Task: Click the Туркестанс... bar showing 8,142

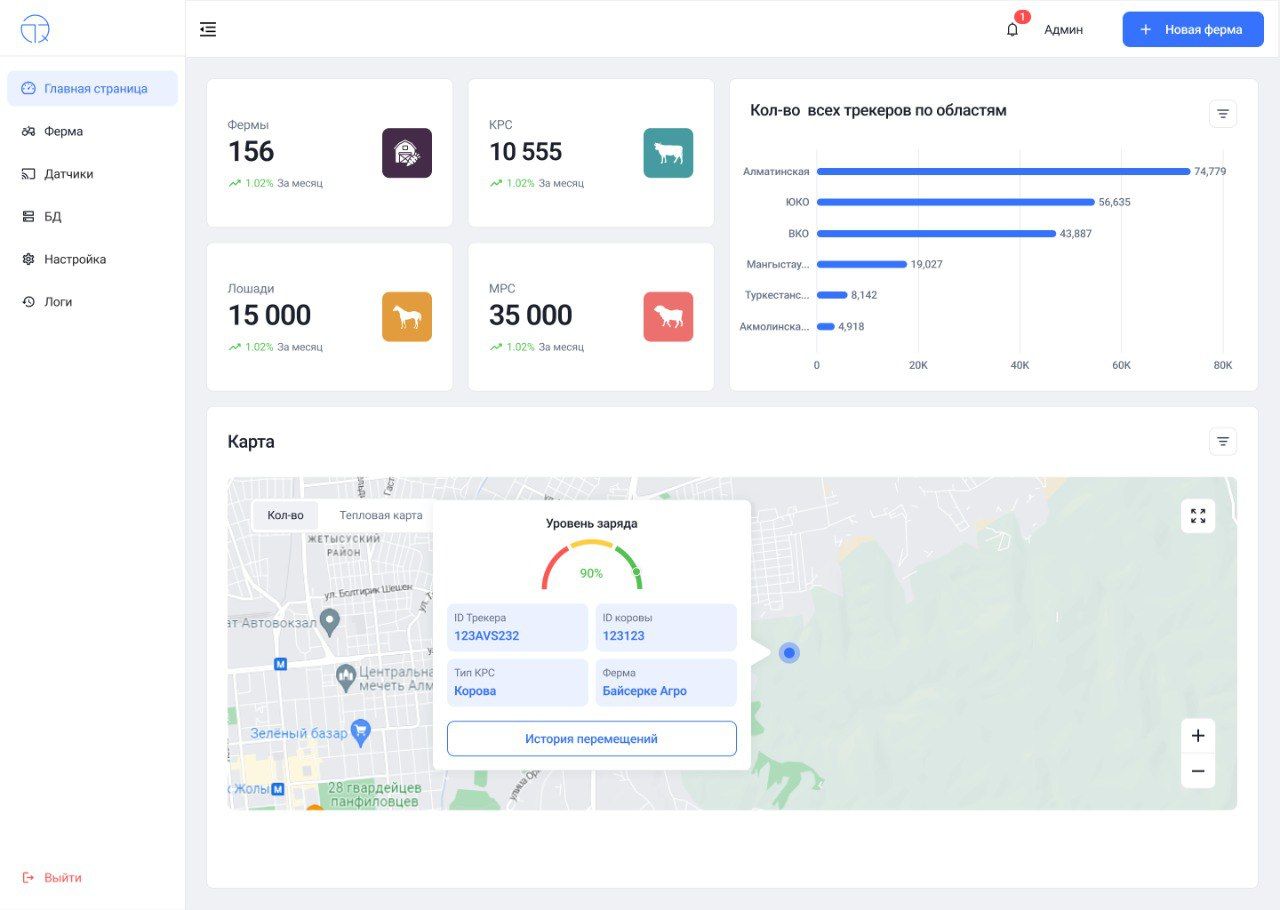Action: pyautogui.click(x=832, y=295)
